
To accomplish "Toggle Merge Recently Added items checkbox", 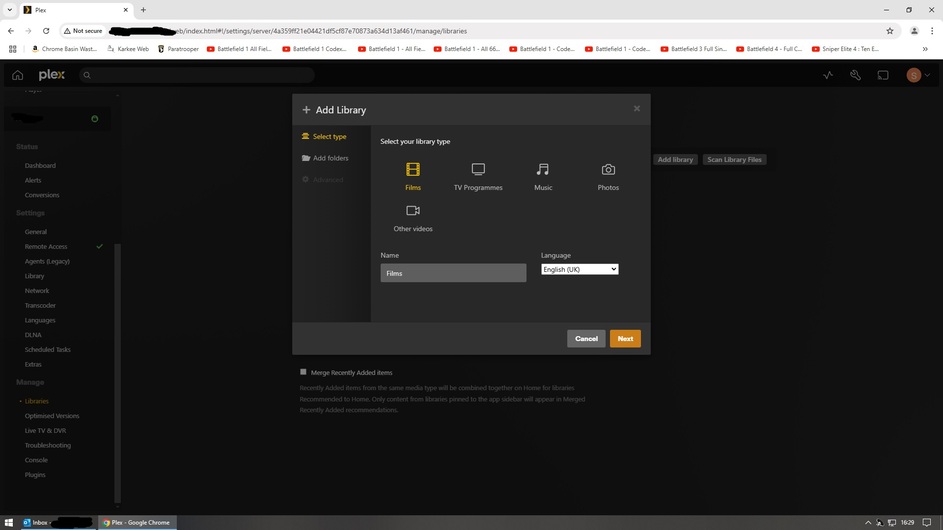I will (x=303, y=372).
